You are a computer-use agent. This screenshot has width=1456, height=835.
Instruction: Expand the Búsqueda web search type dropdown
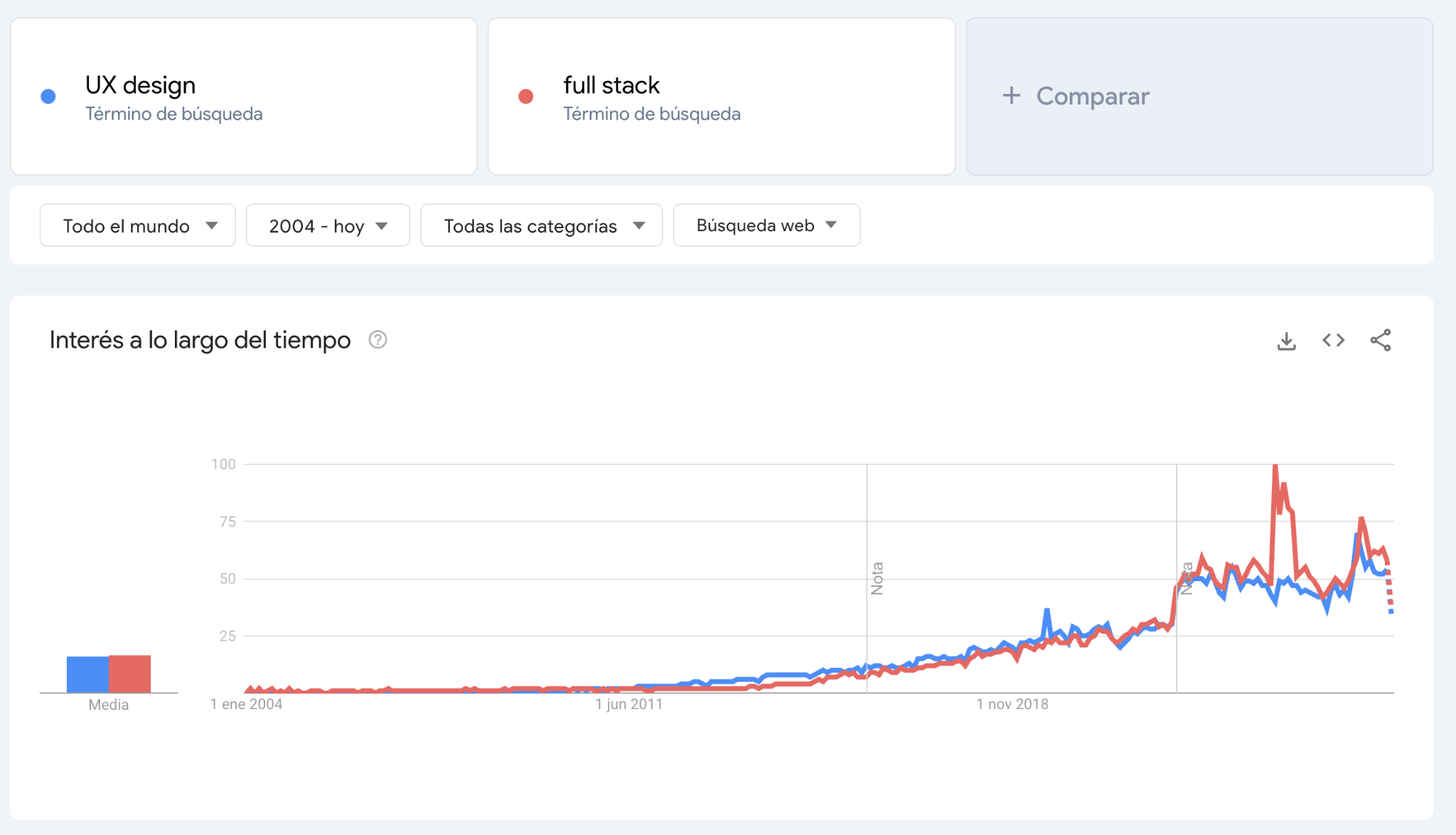[766, 225]
